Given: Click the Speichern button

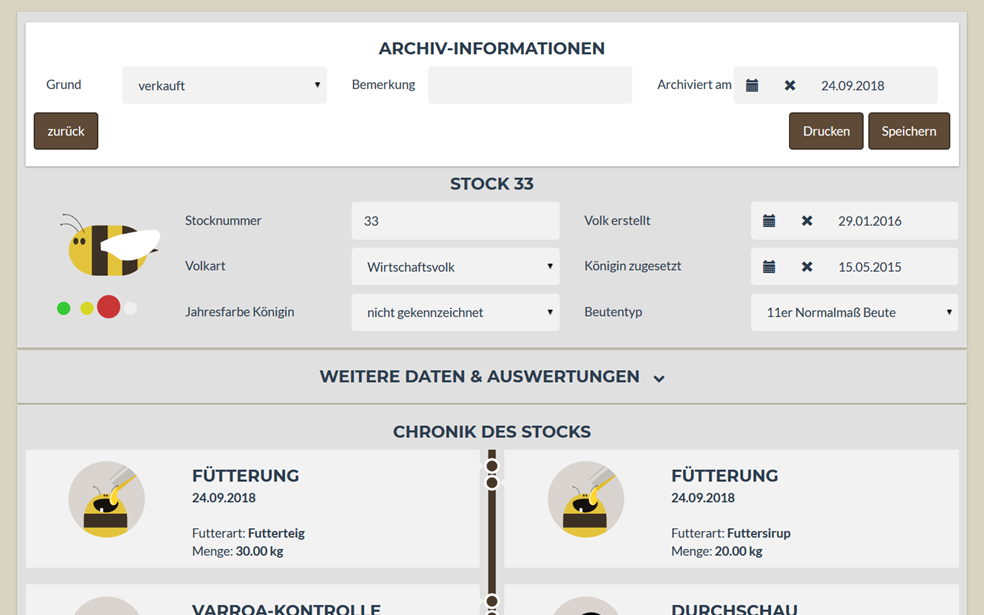Looking at the screenshot, I should tap(909, 131).
